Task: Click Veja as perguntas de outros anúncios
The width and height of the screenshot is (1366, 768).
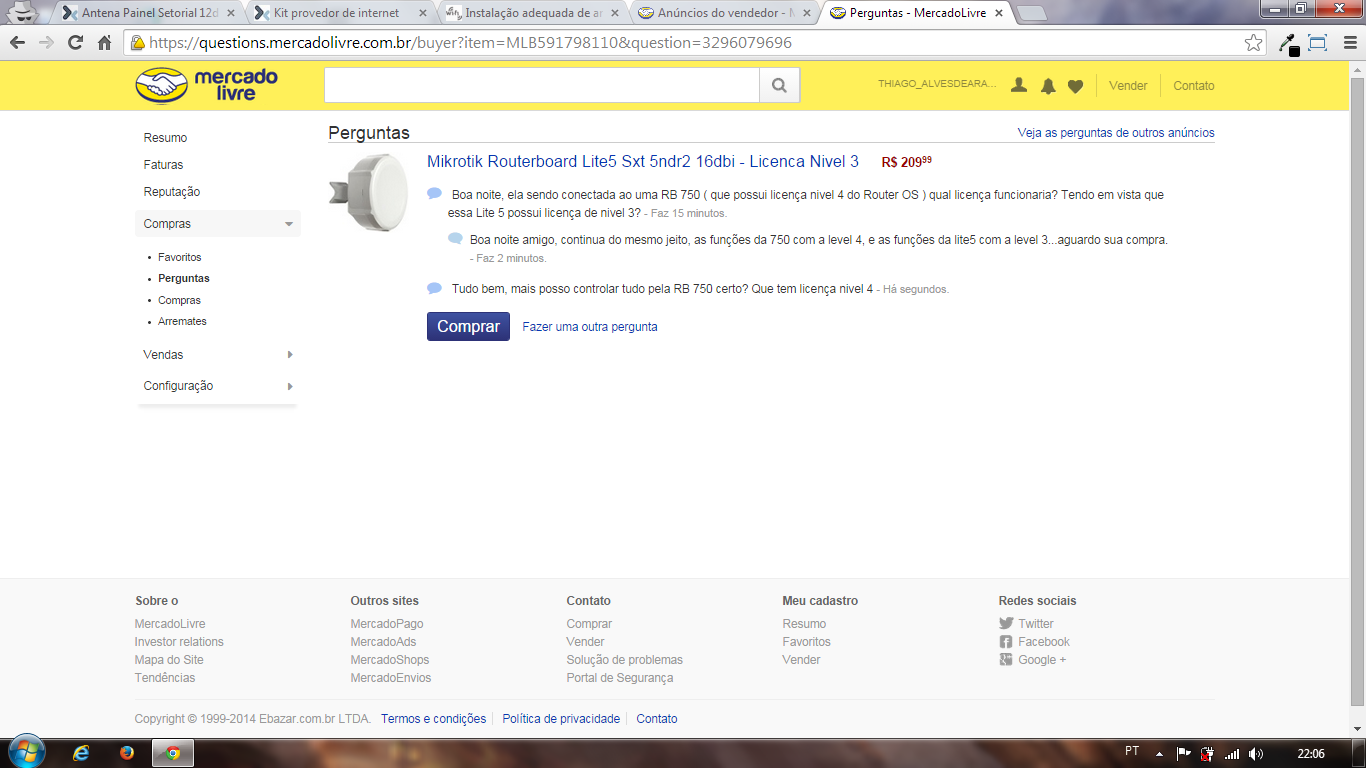Action: point(1116,133)
